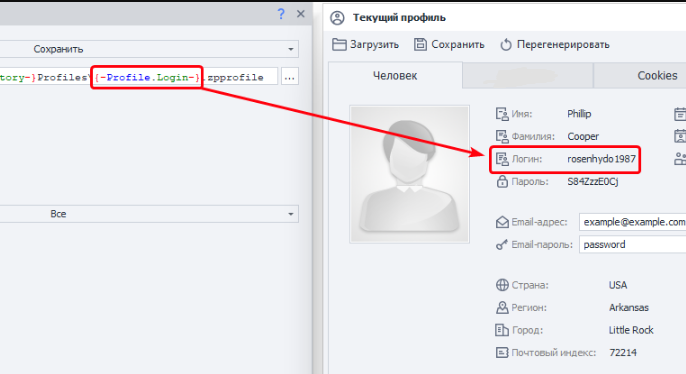686x374 pixels.
Task: Click the Страна globe icon
Action: click(502, 285)
